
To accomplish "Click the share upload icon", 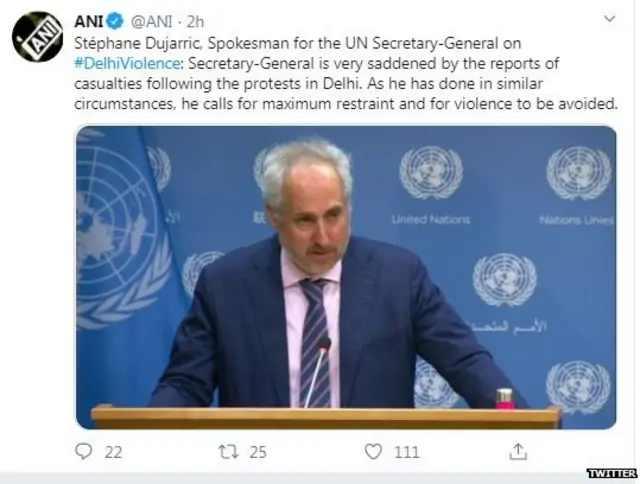I will click(x=518, y=451).
